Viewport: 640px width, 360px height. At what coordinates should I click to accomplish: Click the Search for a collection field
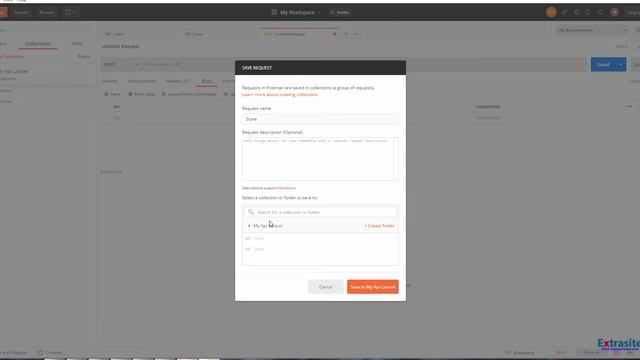(x=320, y=212)
